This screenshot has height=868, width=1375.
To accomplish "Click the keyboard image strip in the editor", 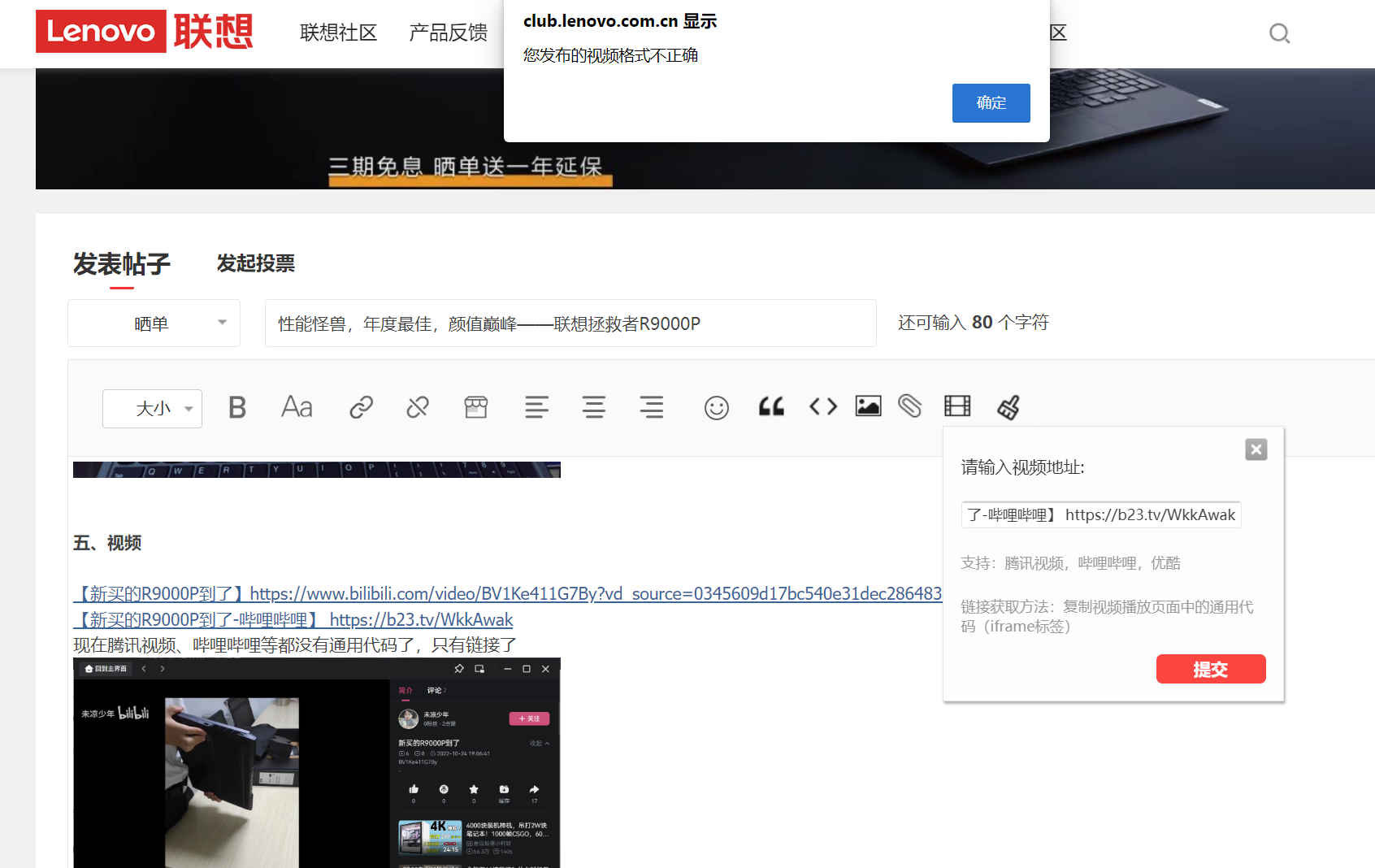I will 317,470.
